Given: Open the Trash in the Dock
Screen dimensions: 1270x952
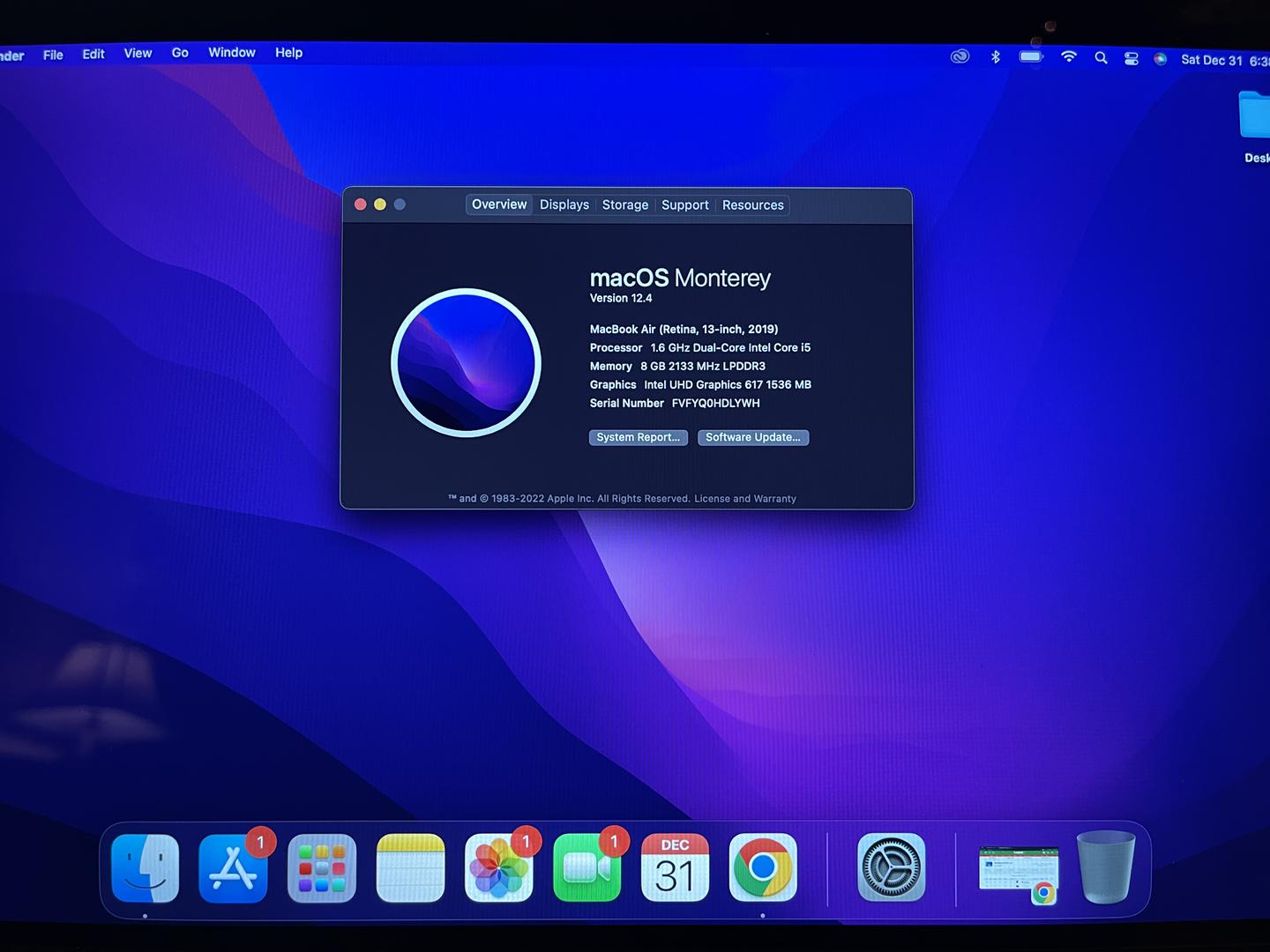Looking at the screenshot, I should coord(1106,867).
